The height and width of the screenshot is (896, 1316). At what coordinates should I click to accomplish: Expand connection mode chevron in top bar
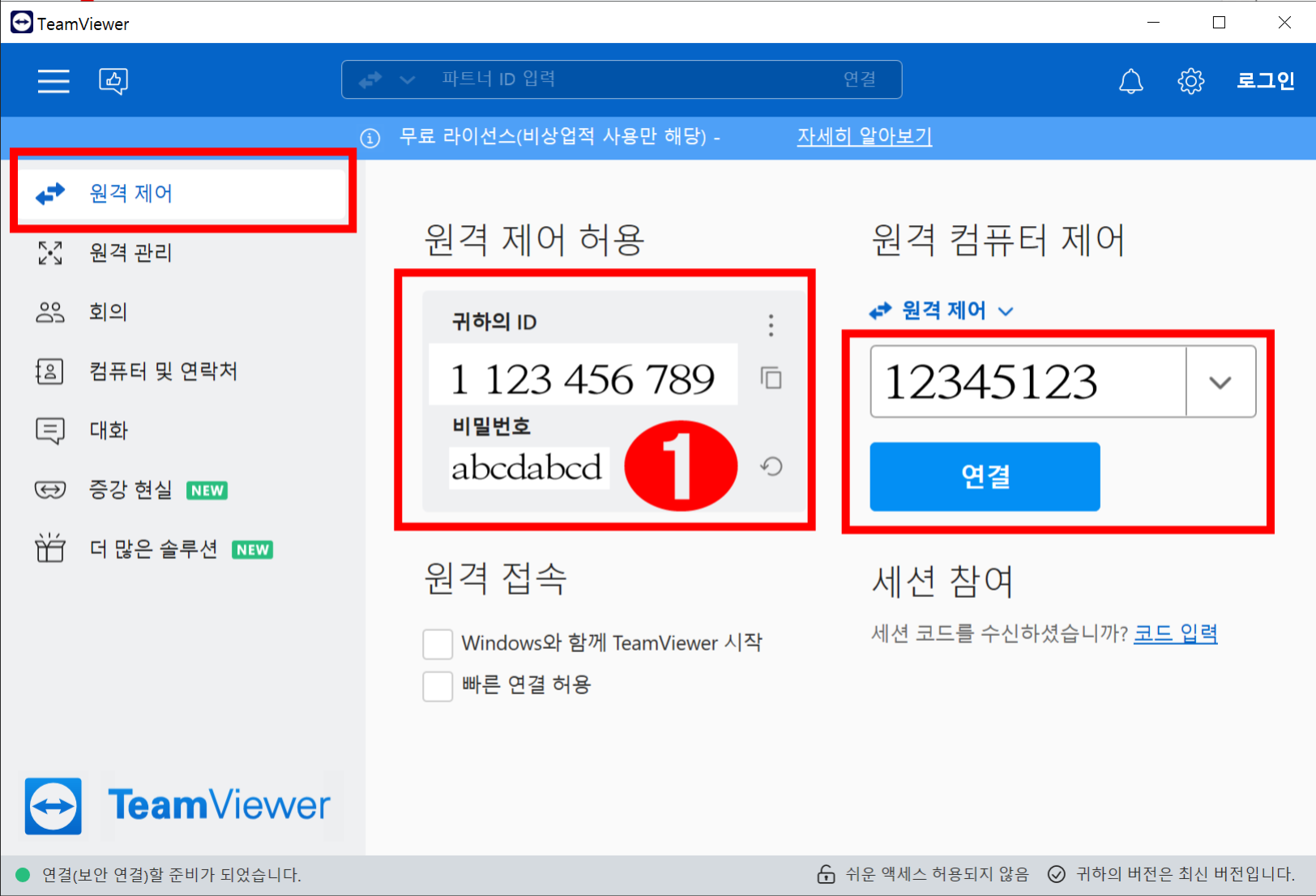408,79
